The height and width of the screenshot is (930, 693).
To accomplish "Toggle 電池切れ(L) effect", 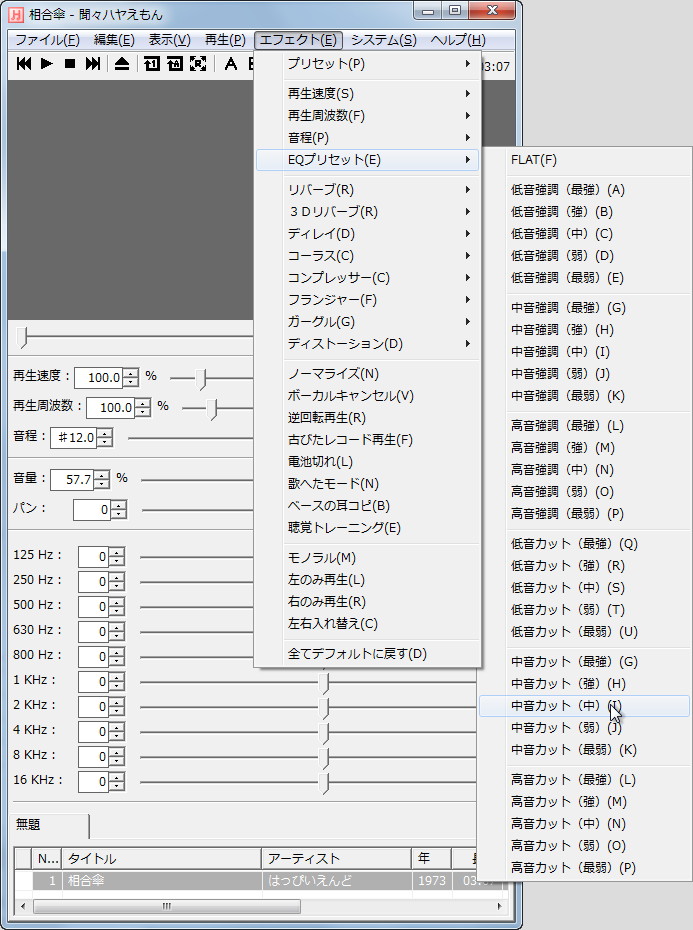I will (367, 461).
